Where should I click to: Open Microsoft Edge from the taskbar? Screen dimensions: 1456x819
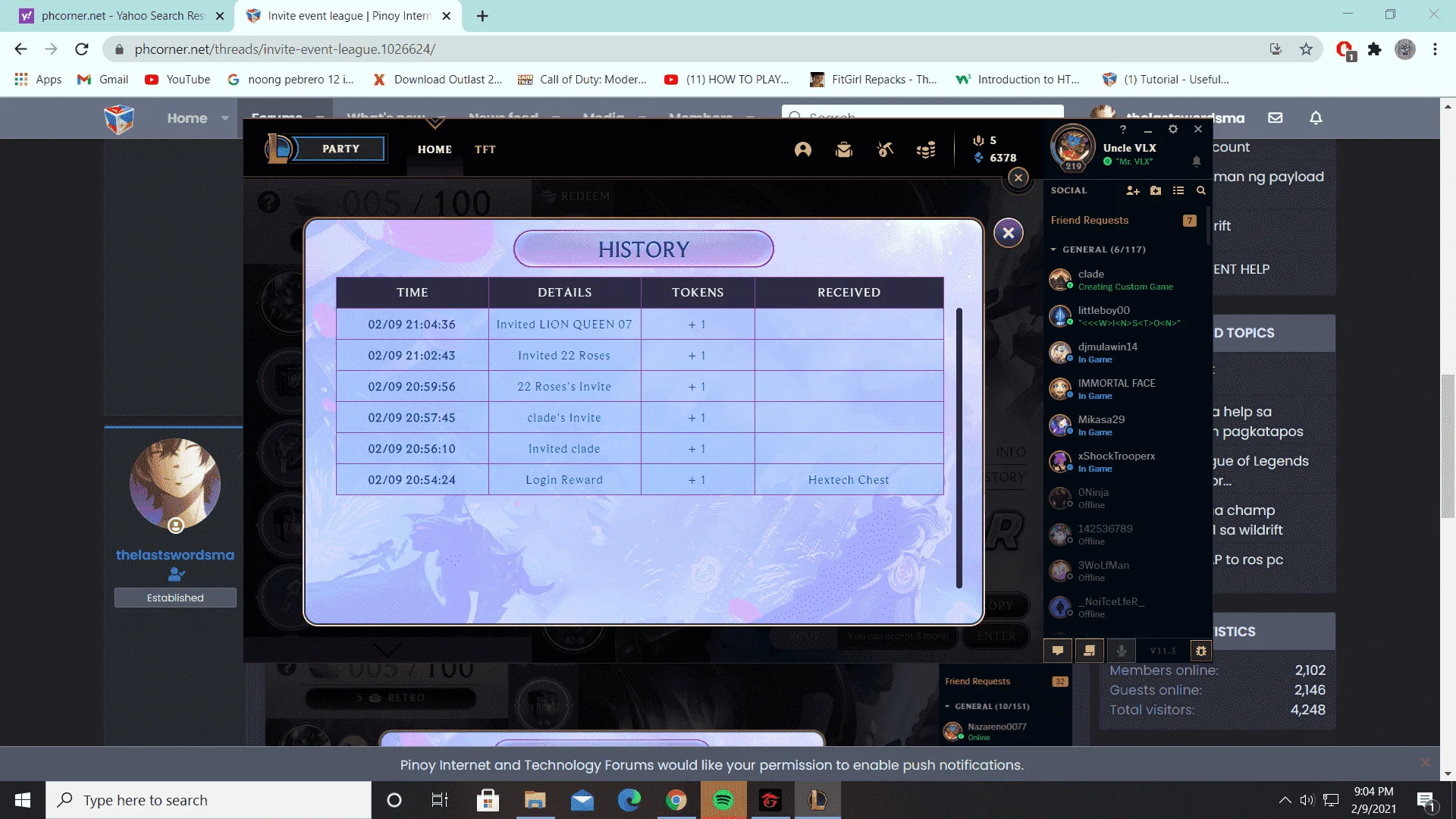tap(629, 800)
